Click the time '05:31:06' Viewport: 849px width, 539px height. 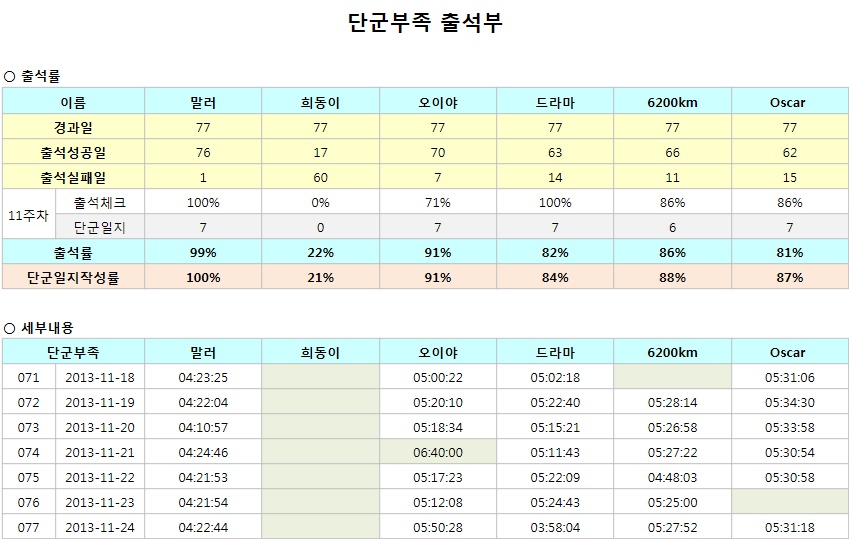[x=789, y=378]
